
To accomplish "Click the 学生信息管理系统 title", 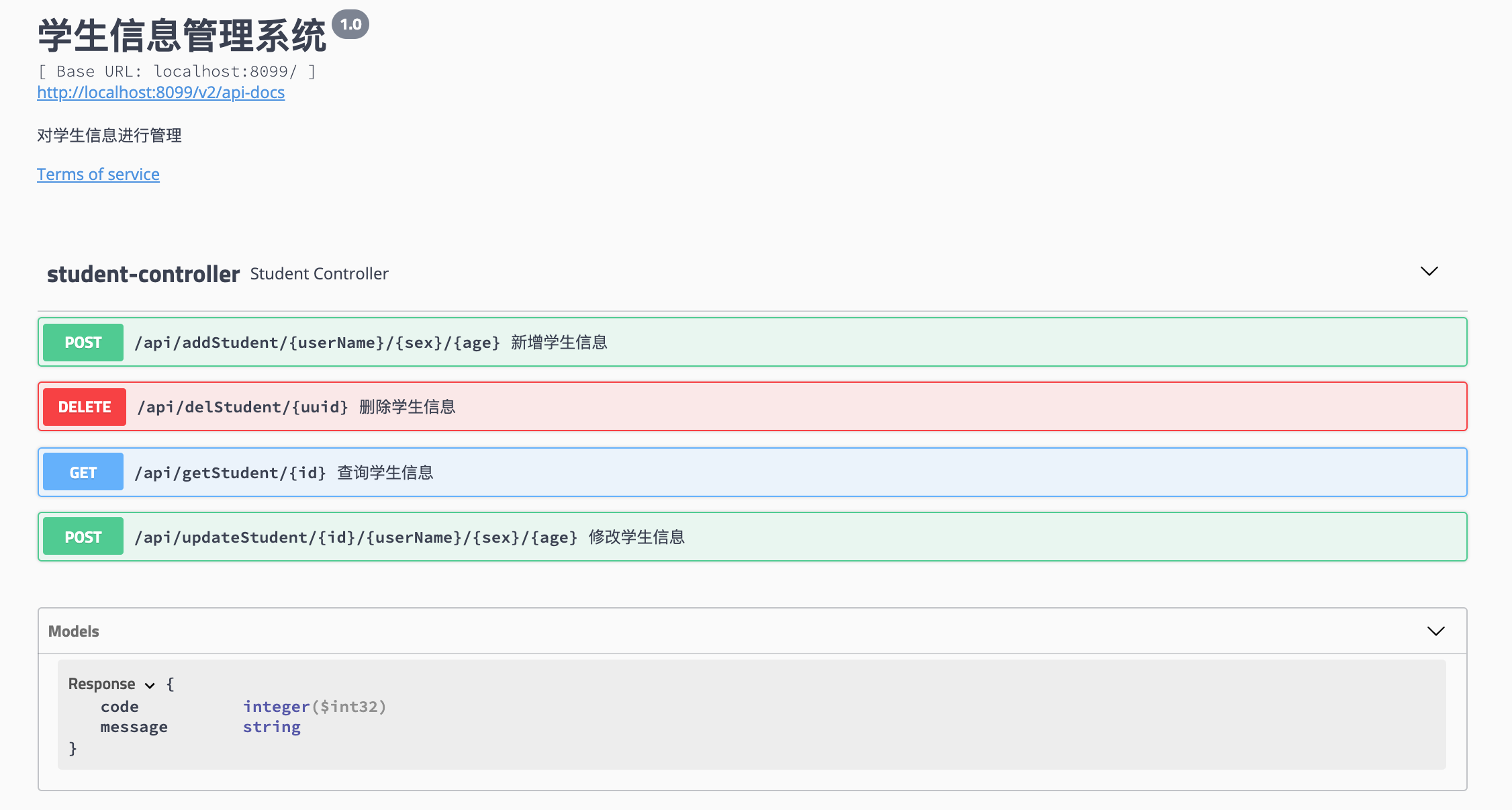I will (x=182, y=35).
